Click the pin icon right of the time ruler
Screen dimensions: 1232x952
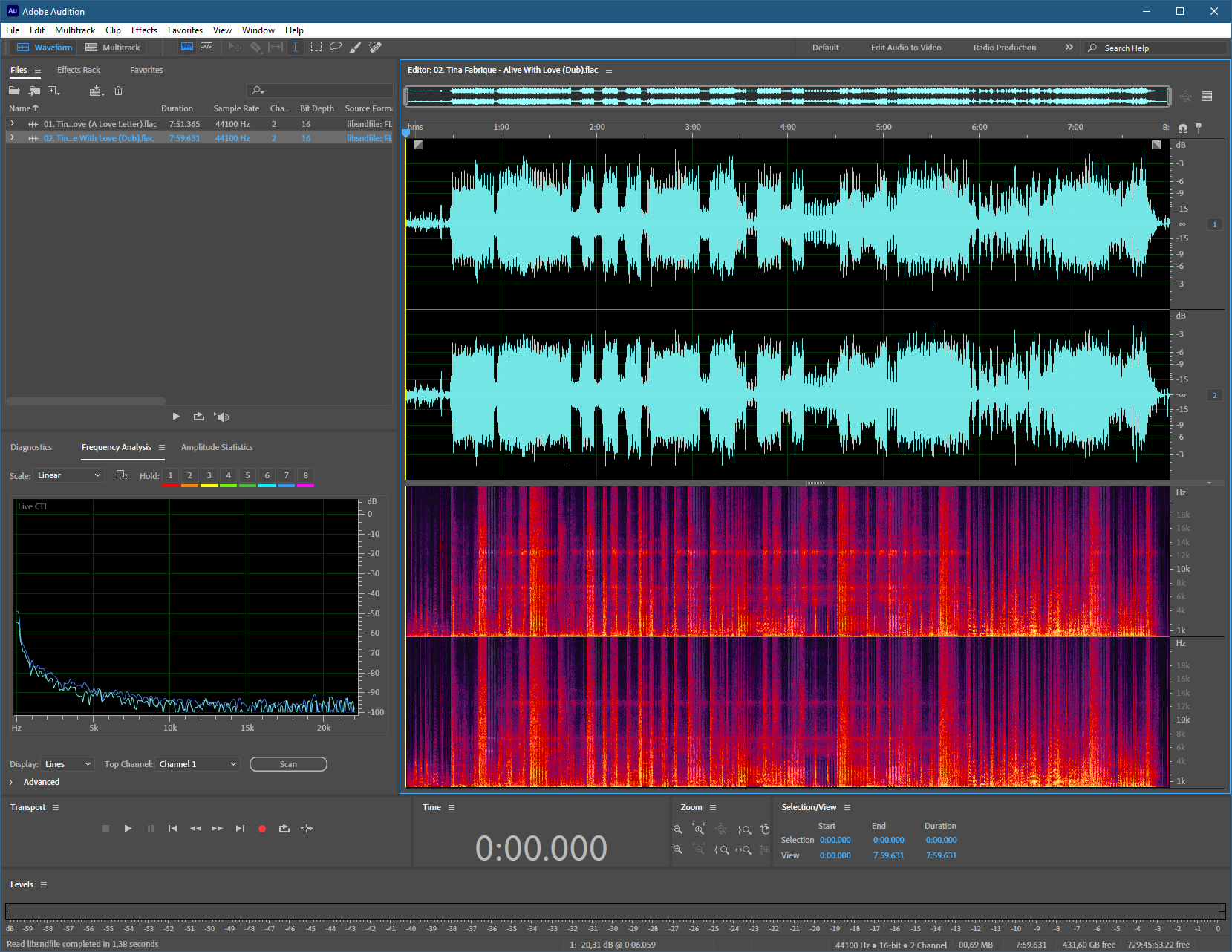1199,128
